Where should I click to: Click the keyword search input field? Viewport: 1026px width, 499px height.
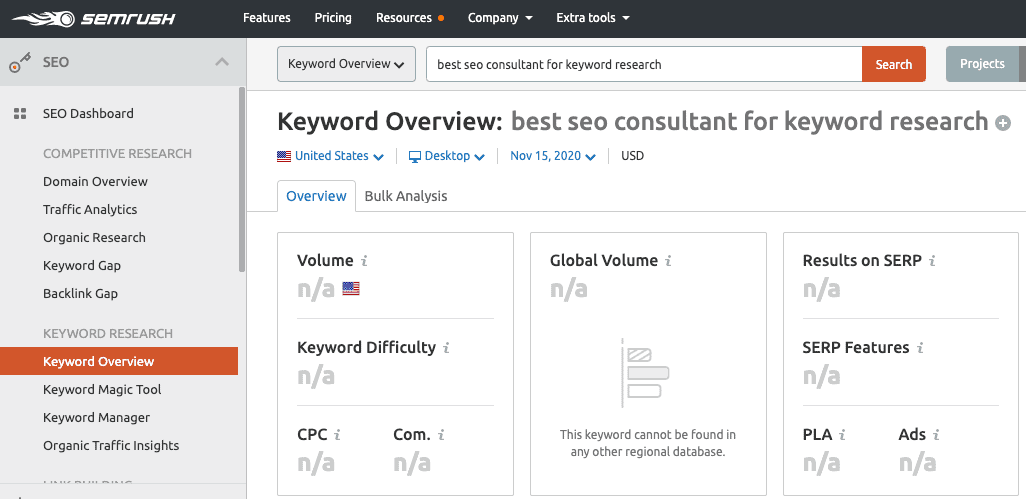point(644,64)
